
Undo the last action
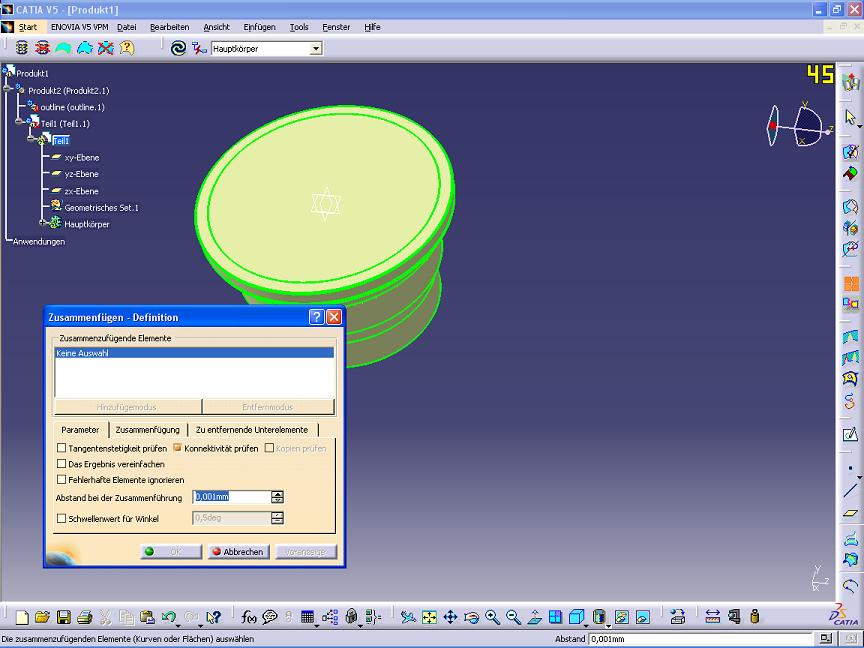[169, 617]
